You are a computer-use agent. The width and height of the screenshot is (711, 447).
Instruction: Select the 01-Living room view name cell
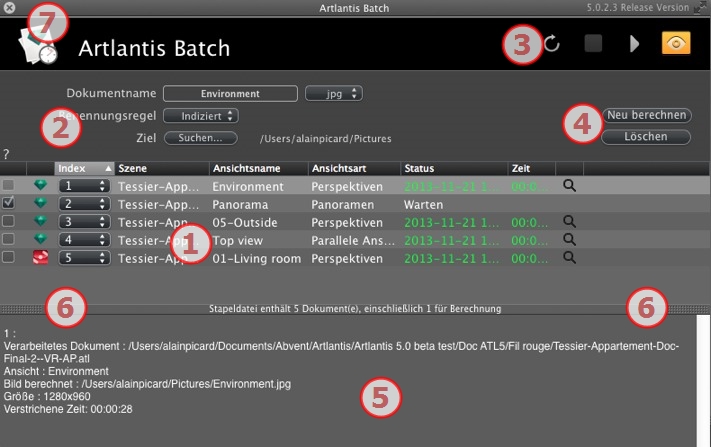click(257, 258)
